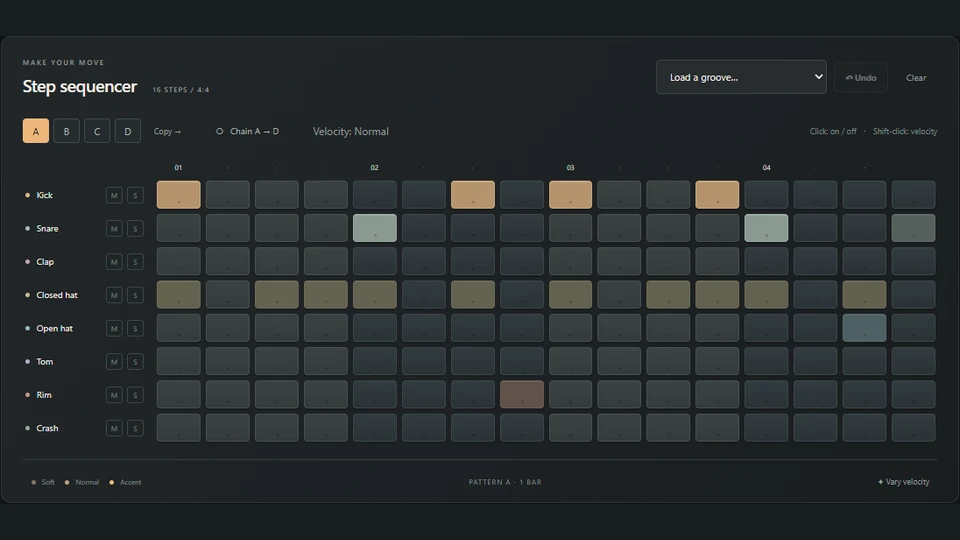Select the Crash track label
Image resolution: width=960 pixels, height=540 pixels.
[x=47, y=429]
